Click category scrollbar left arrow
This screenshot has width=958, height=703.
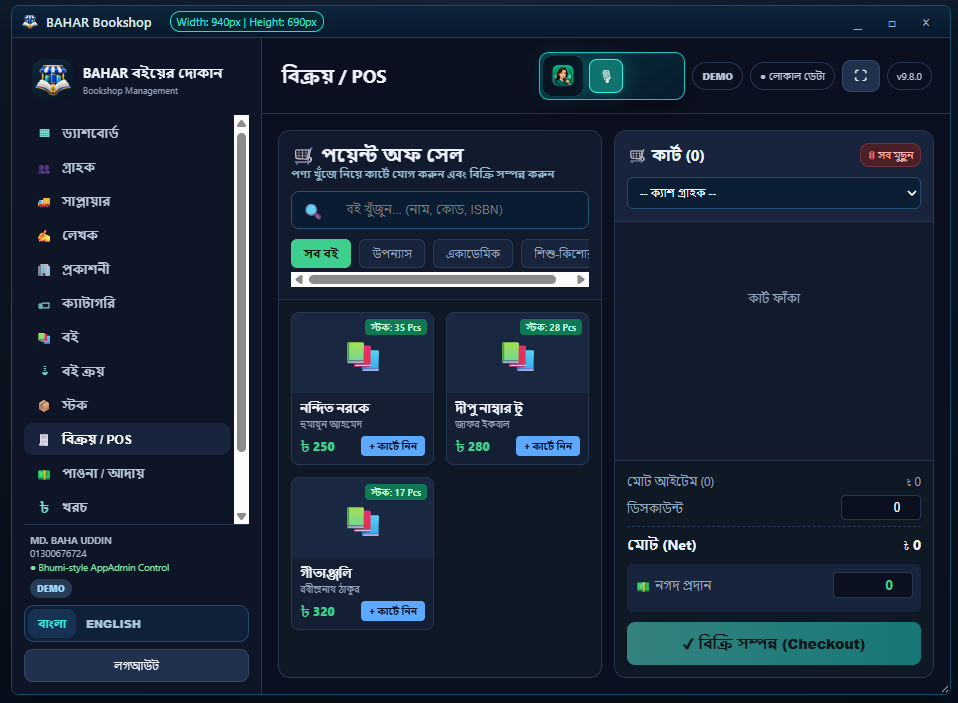299,280
